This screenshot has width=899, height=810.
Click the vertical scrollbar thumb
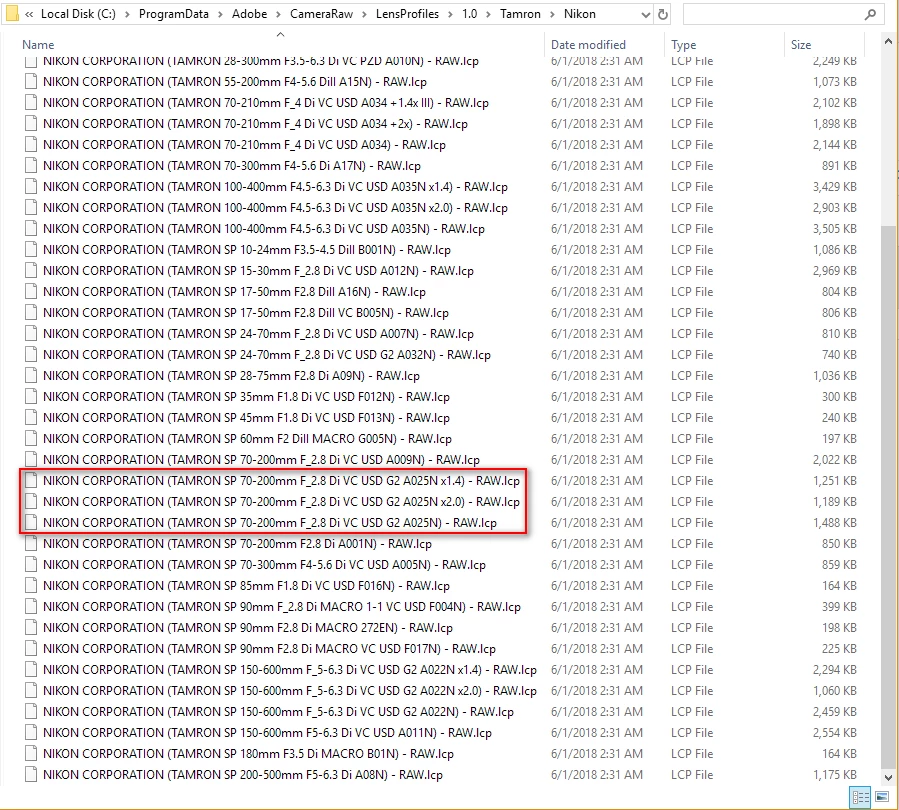click(888, 496)
